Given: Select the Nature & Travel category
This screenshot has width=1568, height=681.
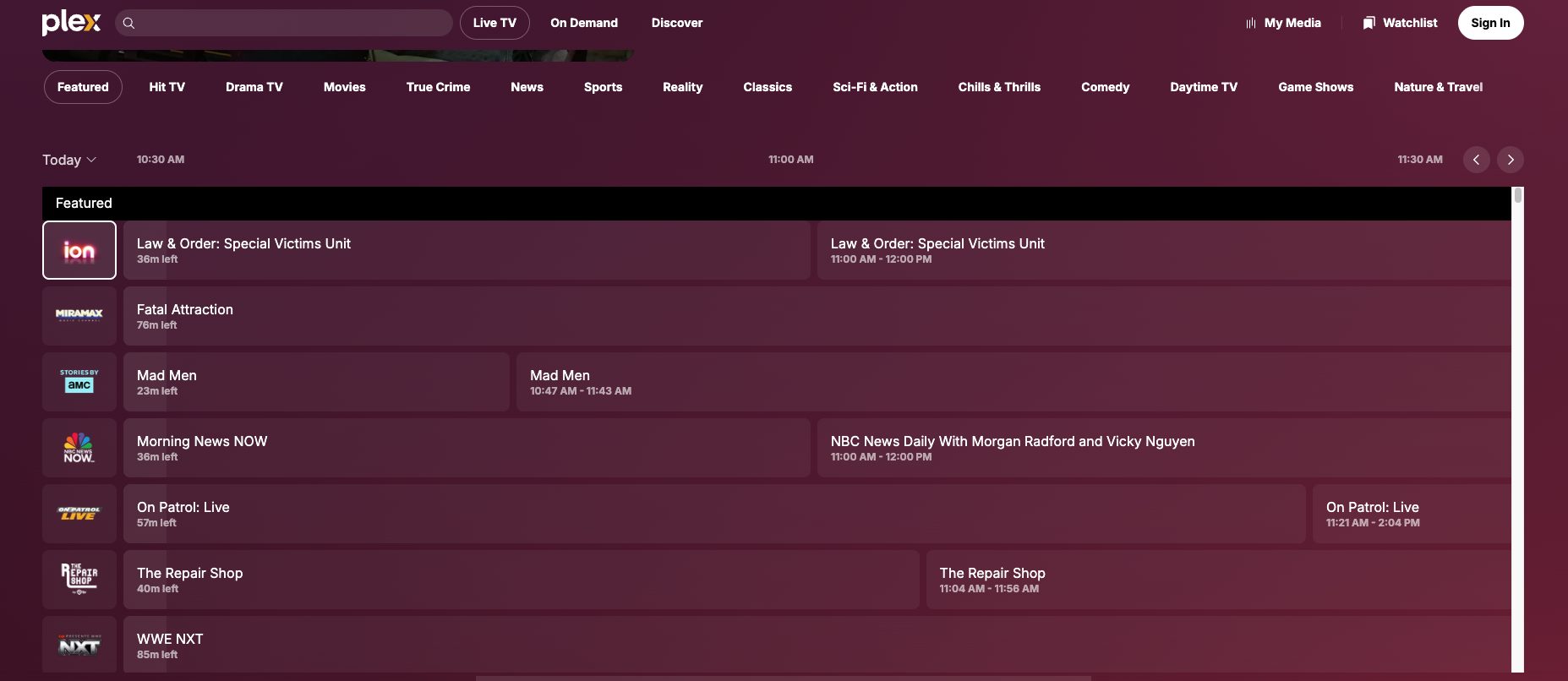Looking at the screenshot, I should pos(1439,87).
